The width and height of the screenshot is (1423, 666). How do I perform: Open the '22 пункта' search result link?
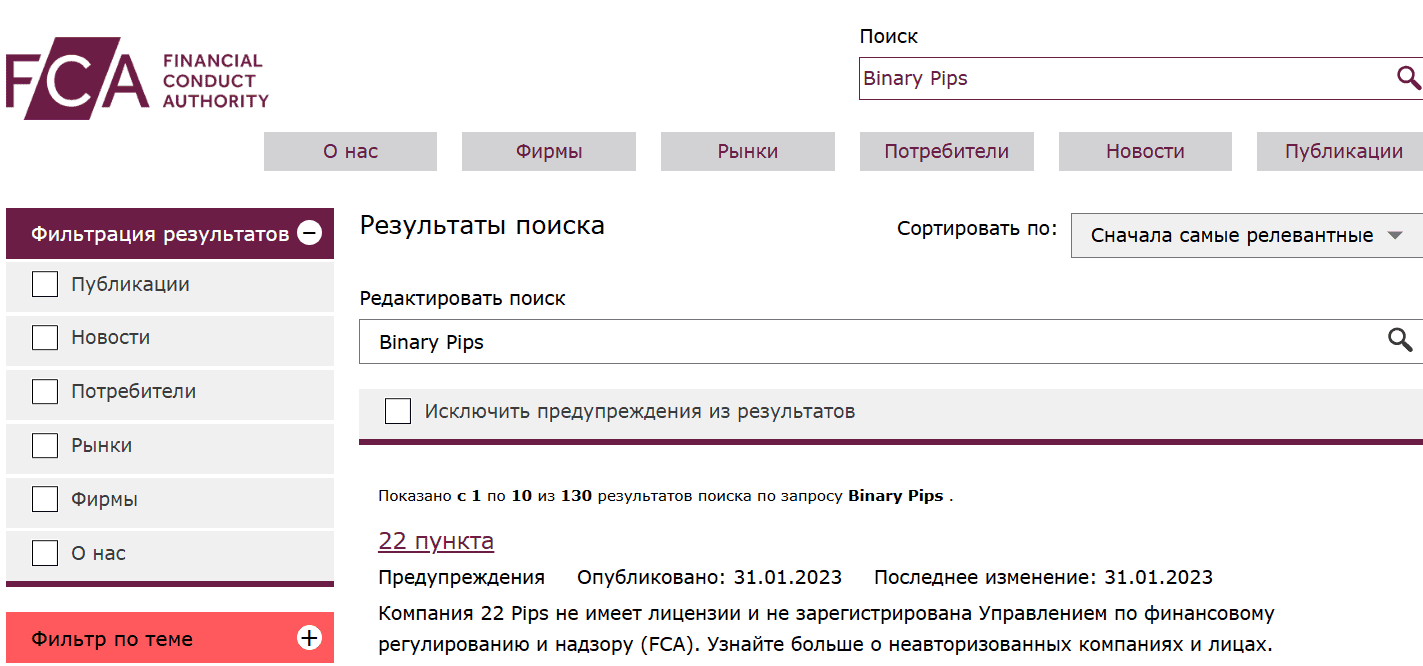[435, 540]
